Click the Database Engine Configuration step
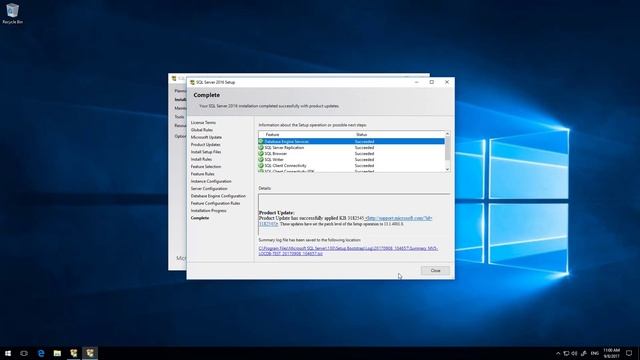The height and width of the screenshot is (360, 640). 218,196
